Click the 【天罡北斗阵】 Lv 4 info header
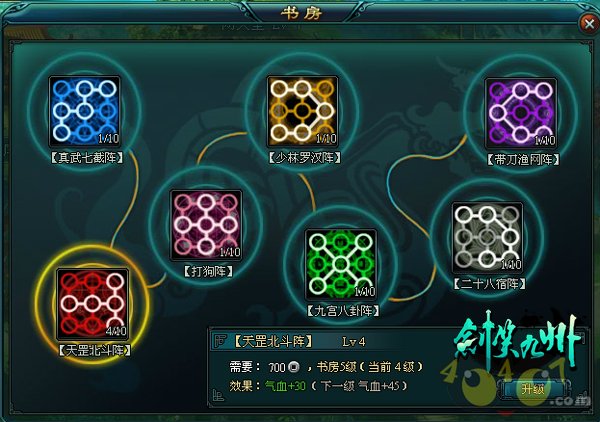This screenshot has width=600, height=422. pos(300,341)
